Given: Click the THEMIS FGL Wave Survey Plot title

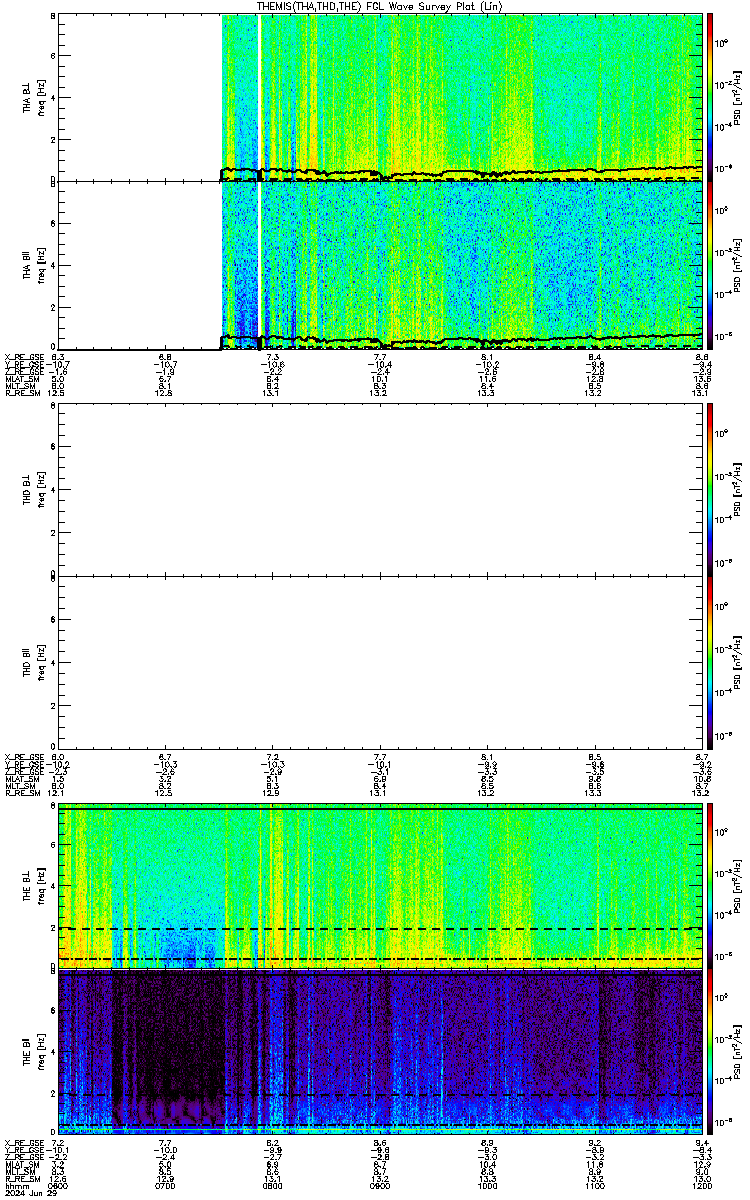Looking at the screenshot, I should pos(381,6).
